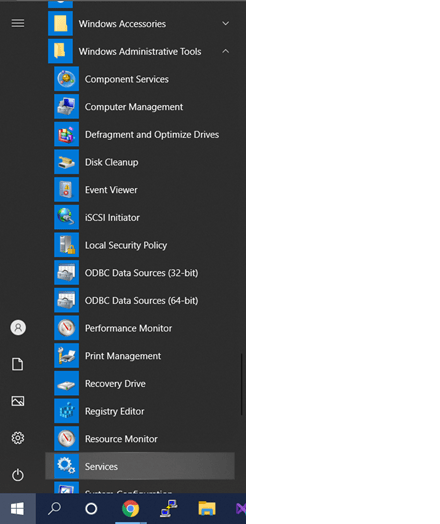The height and width of the screenshot is (524, 440).
Task: Open ODBC Data Sources (32-bit) label
Action: click(141, 273)
